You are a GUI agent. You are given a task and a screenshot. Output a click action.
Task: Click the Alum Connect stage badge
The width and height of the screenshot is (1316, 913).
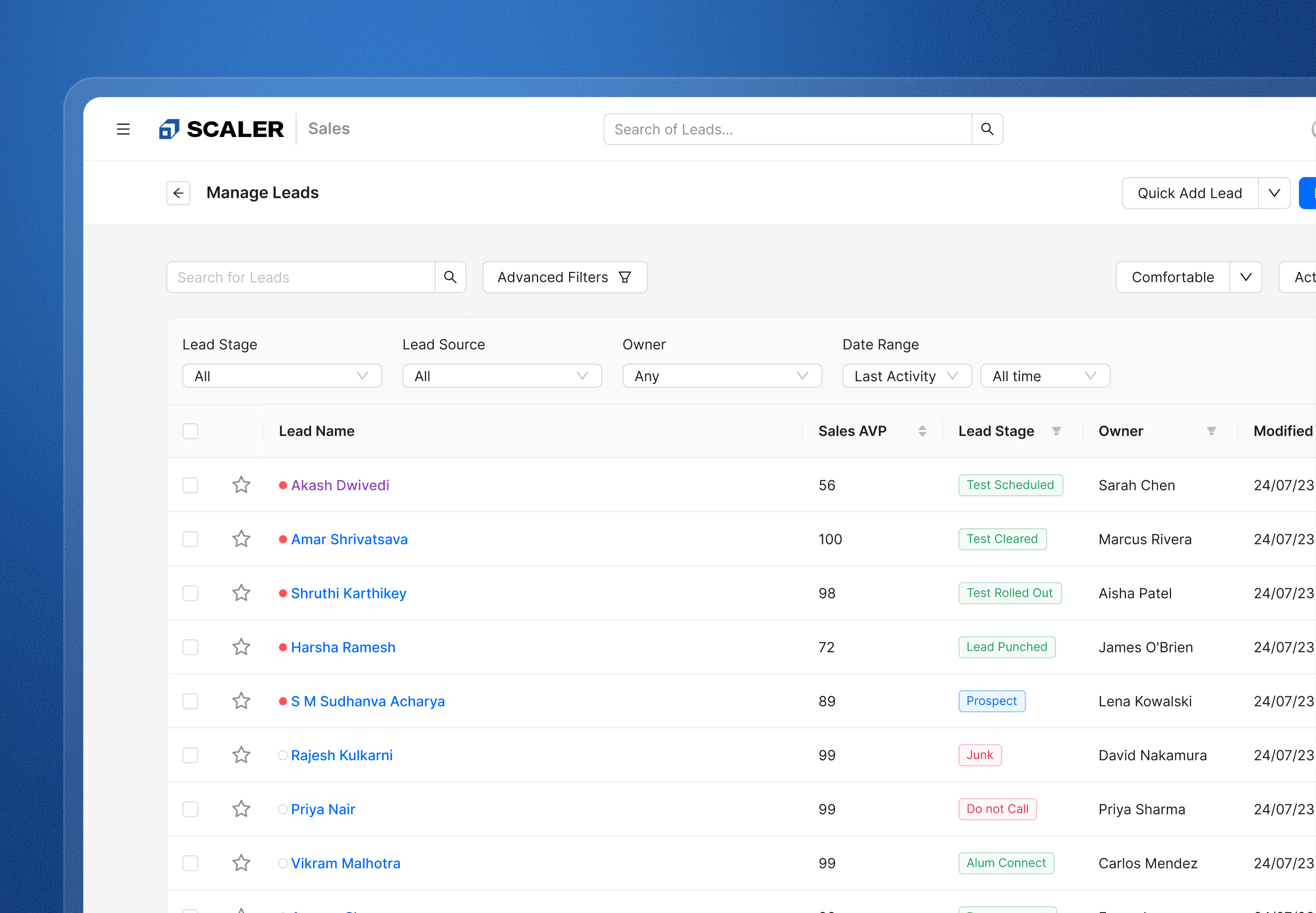[x=1006, y=863]
